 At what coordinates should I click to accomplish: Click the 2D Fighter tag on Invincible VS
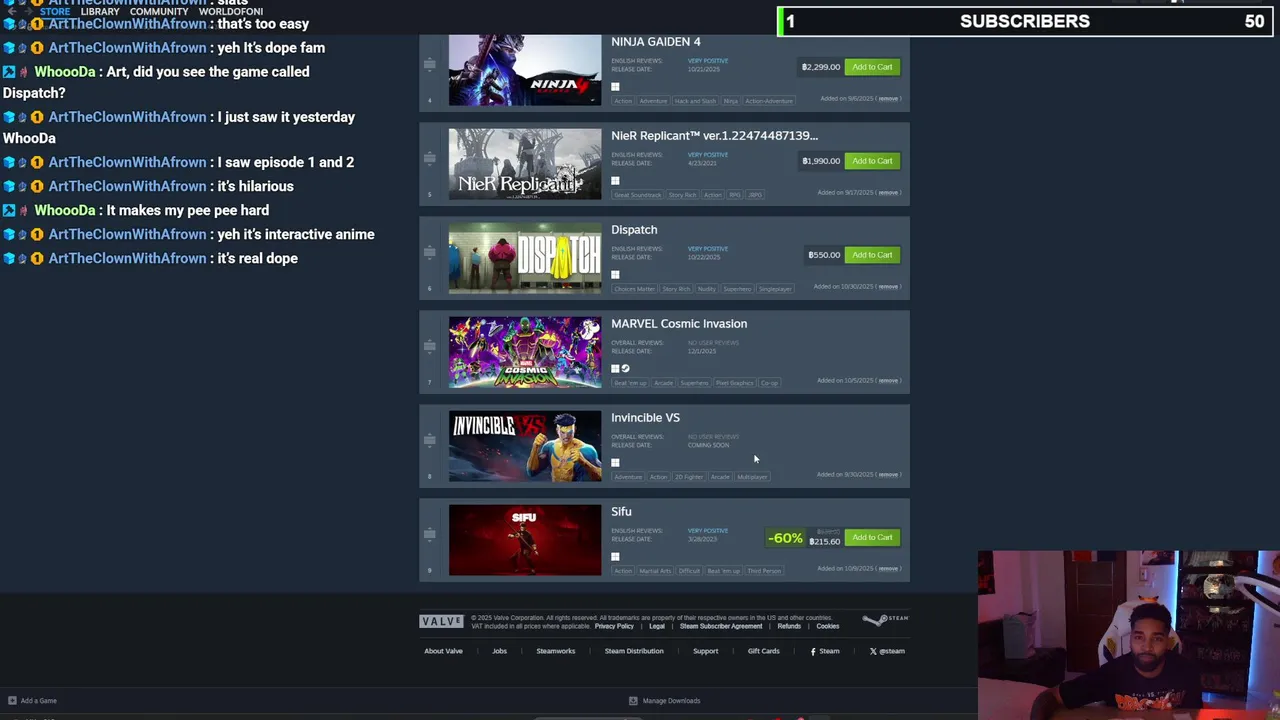[689, 477]
